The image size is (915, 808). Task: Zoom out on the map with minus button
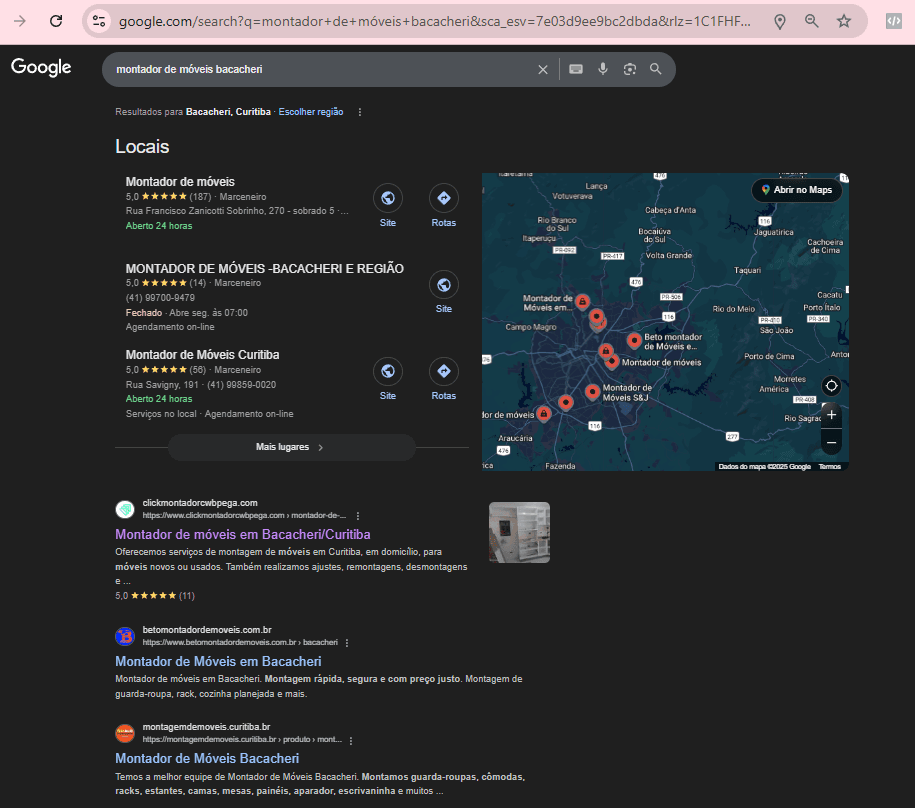point(831,441)
